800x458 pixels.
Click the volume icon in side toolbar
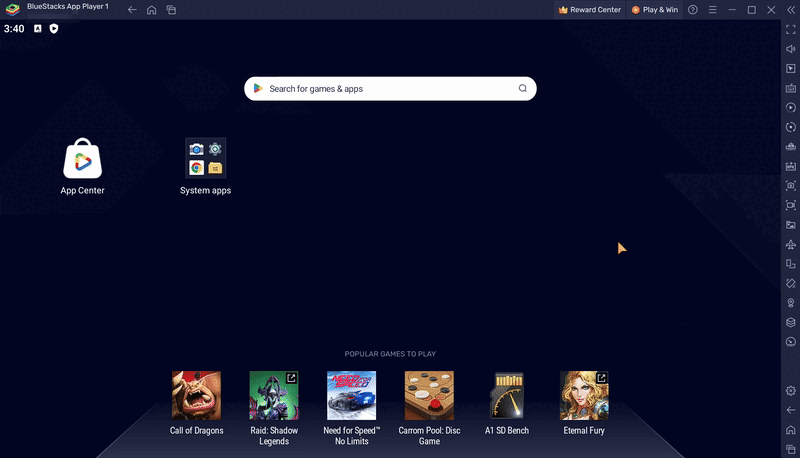click(791, 49)
